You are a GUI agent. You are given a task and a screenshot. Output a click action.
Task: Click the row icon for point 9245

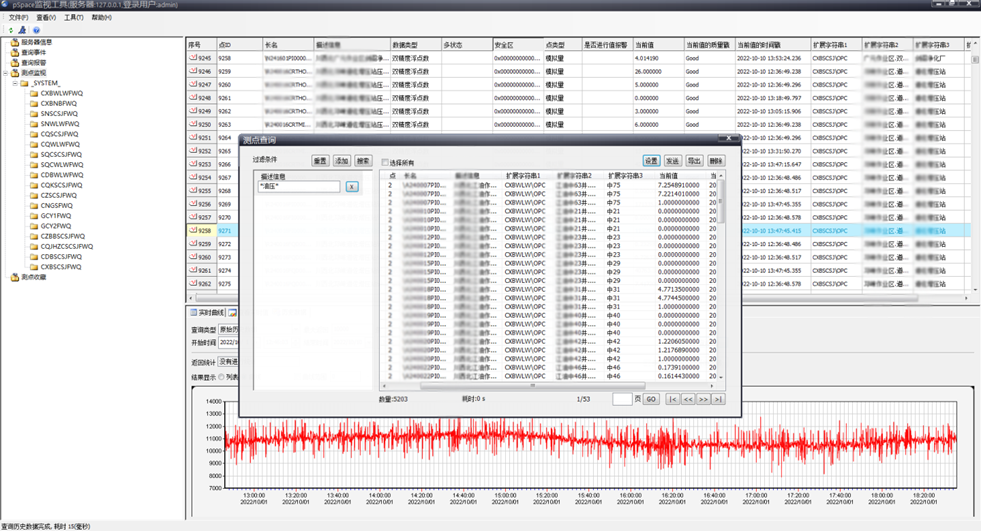193,58
